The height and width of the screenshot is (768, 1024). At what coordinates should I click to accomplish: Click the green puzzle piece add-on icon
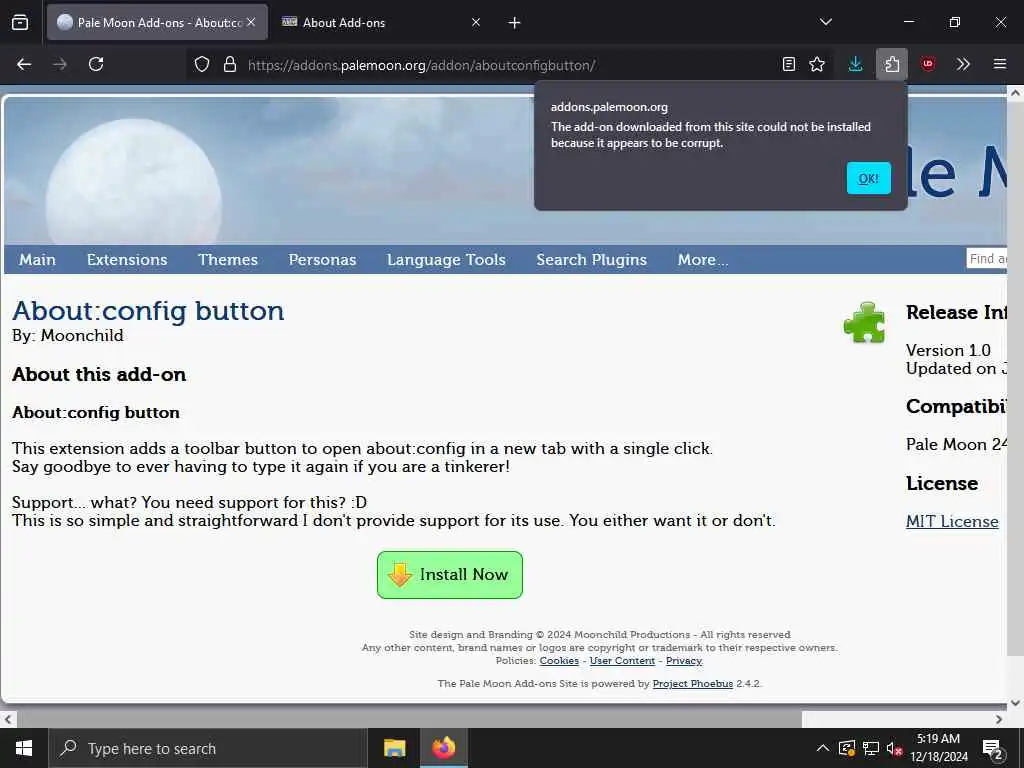coord(864,322)
